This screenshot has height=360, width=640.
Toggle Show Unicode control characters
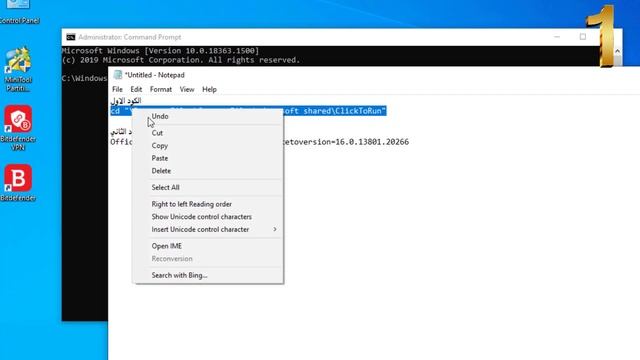pos(208,217)
